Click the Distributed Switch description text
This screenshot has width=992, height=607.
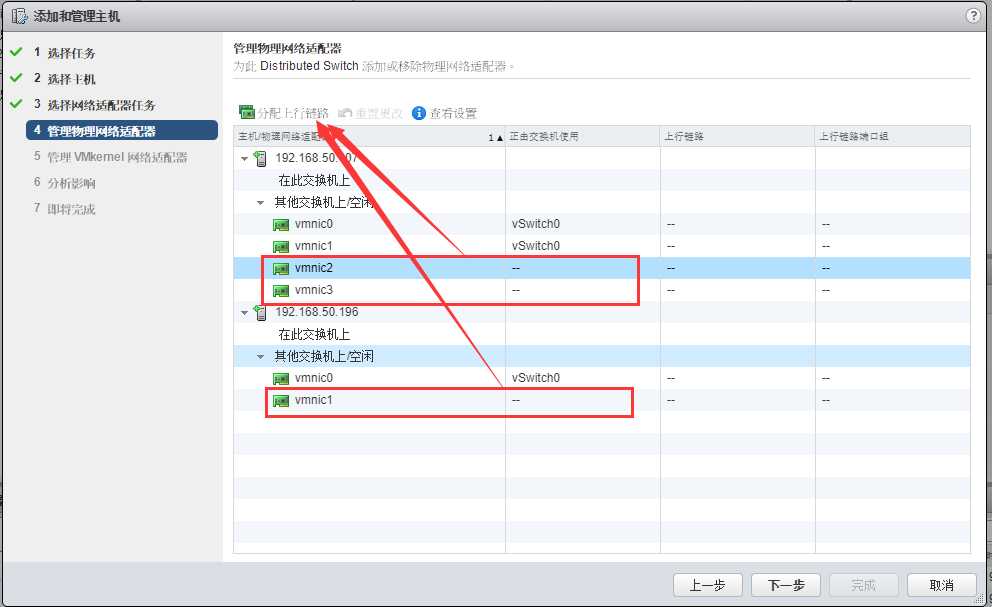[x=373, y=66]
